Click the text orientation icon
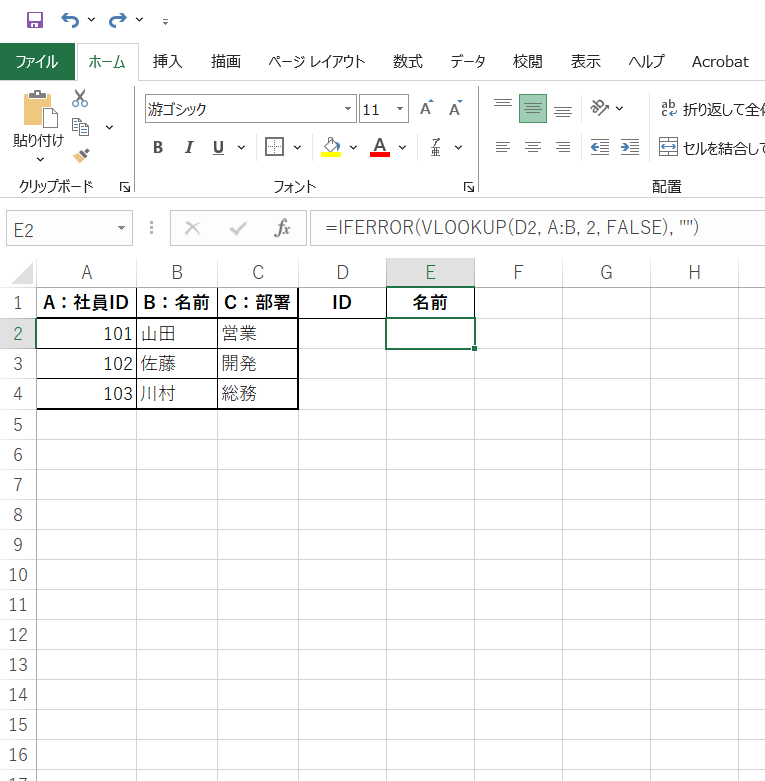765x781 pixels. (600, 108)
